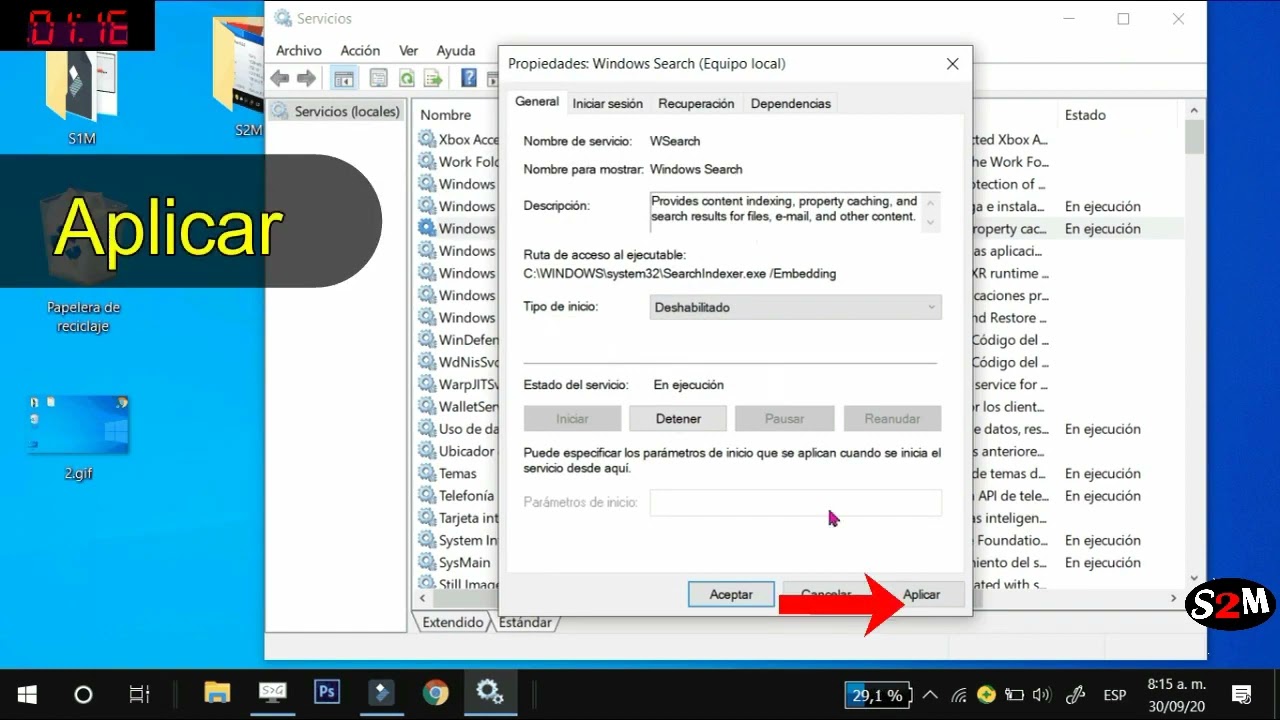
Task: Click the Wi-Fi network tray icon
Action: tap(959, 695)
